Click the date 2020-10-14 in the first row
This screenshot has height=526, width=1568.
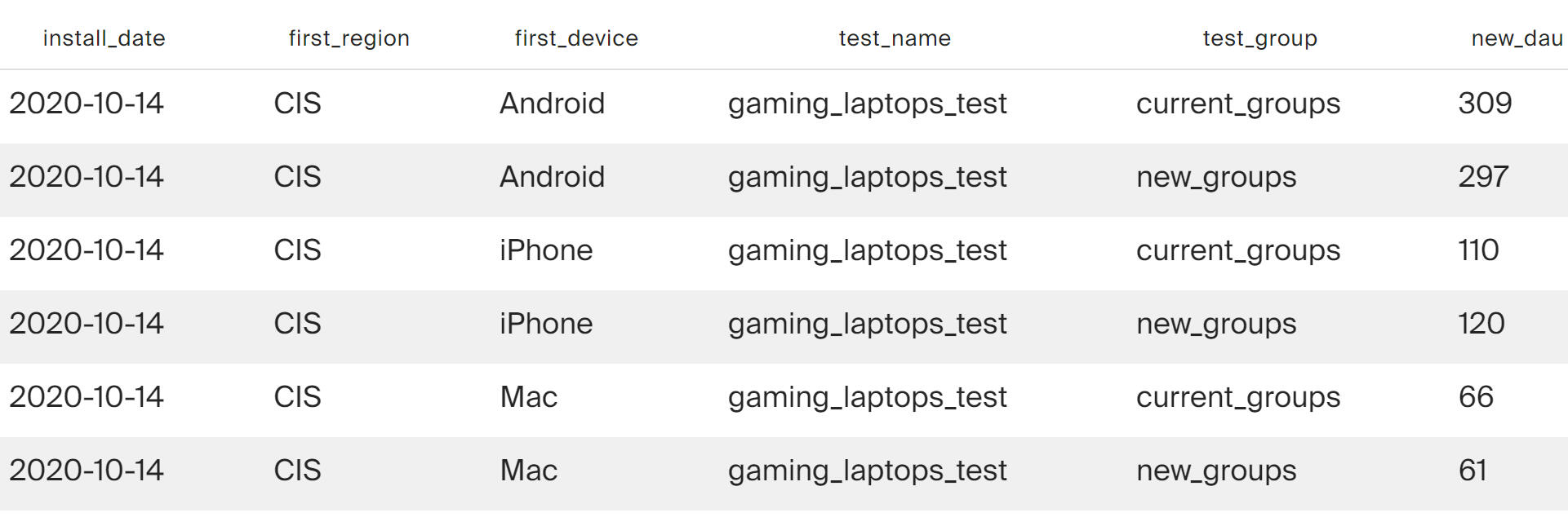pos(87,104)
